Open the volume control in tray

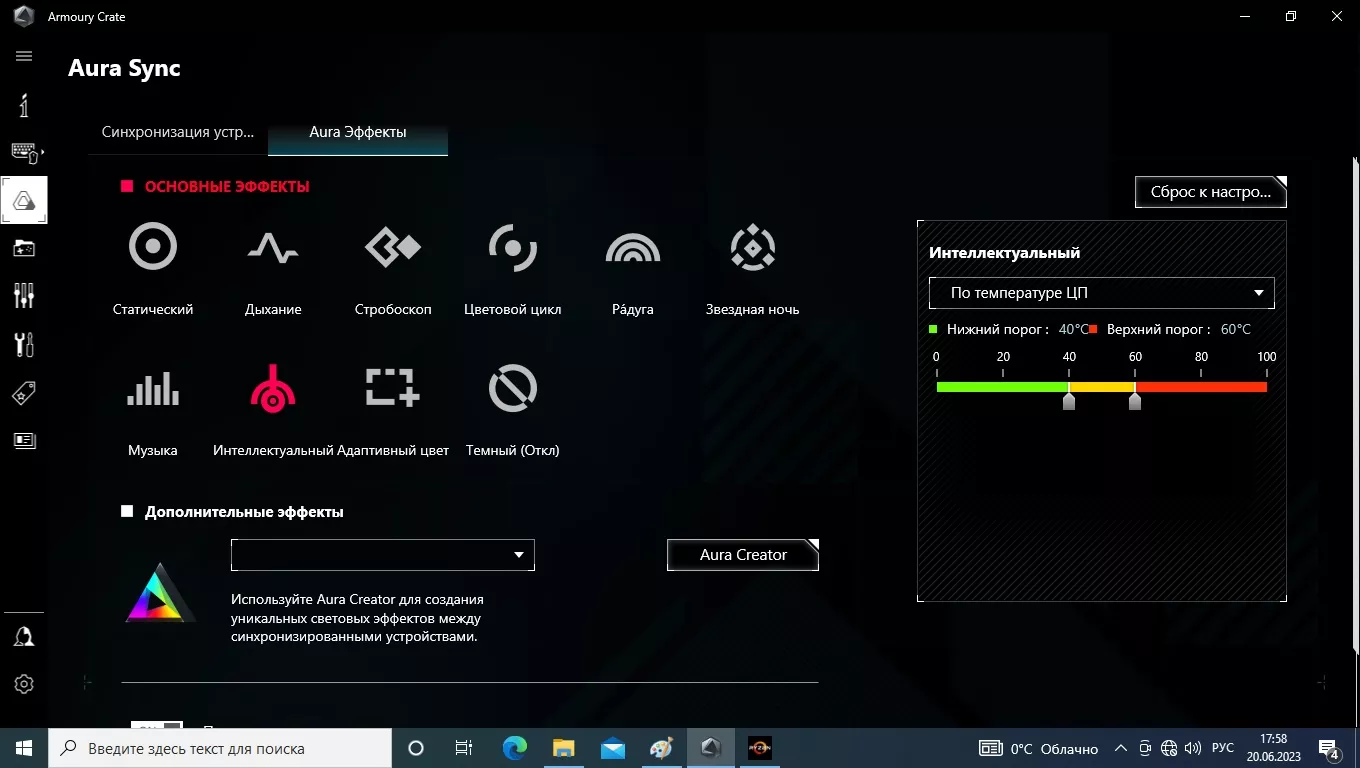pos(1193,748)
